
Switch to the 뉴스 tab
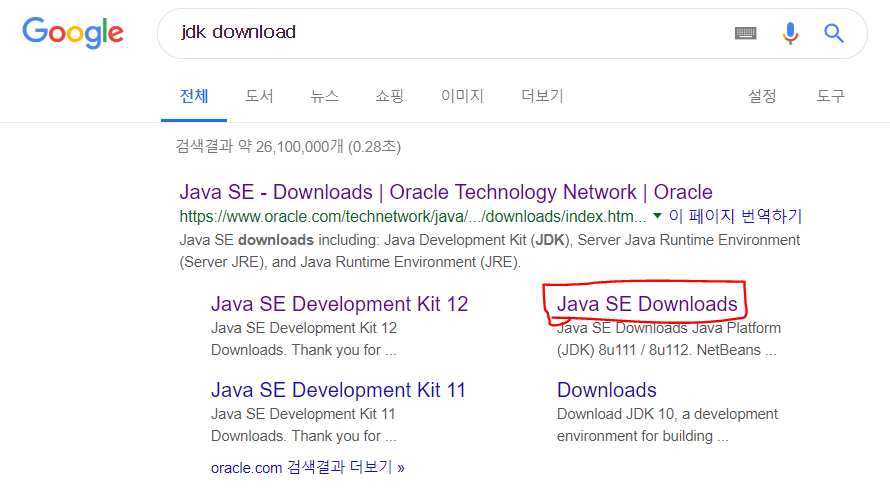(324, 96)
